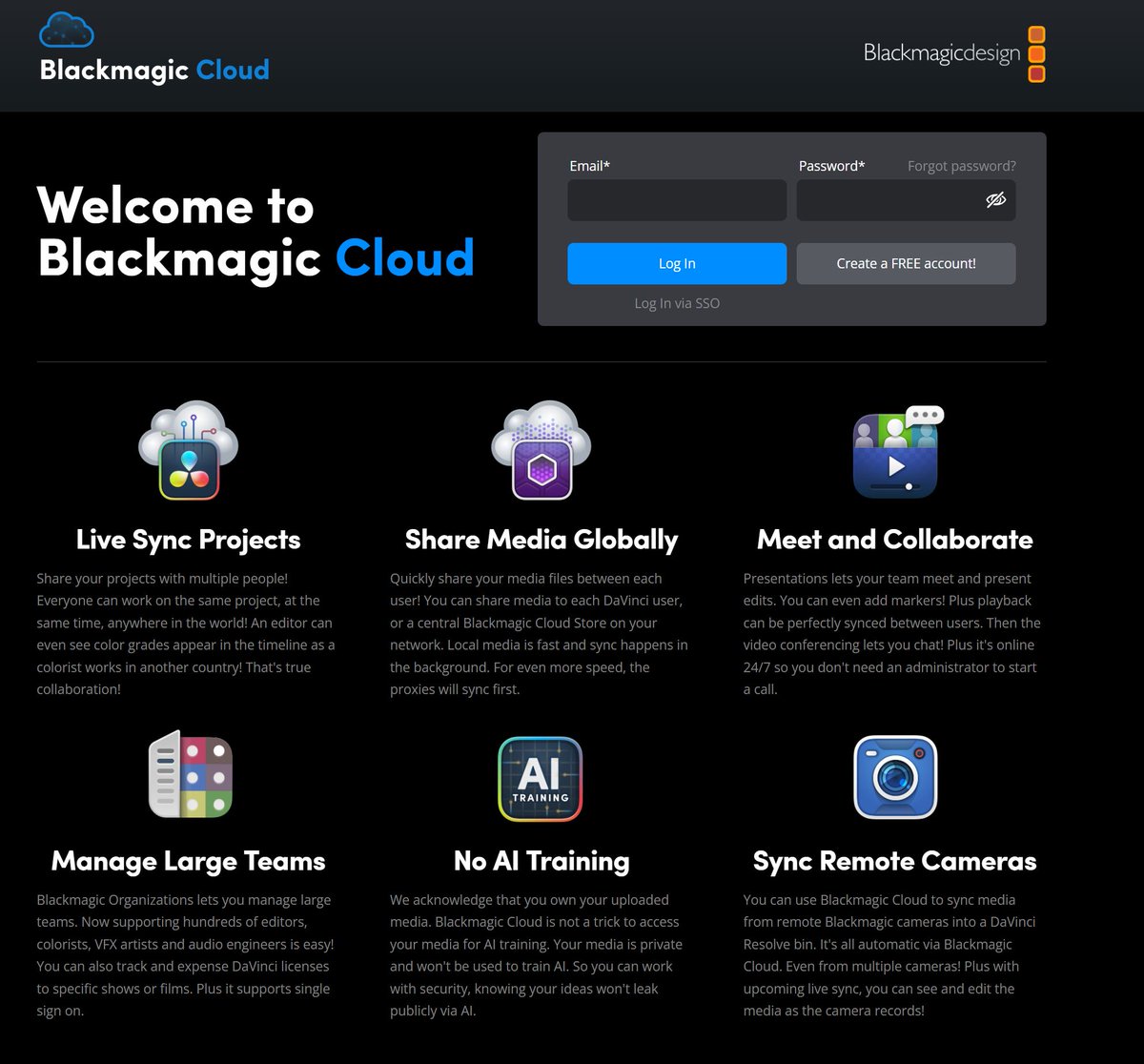Click paragraph starting 'Quickly share your media files'

pos(540,634)
